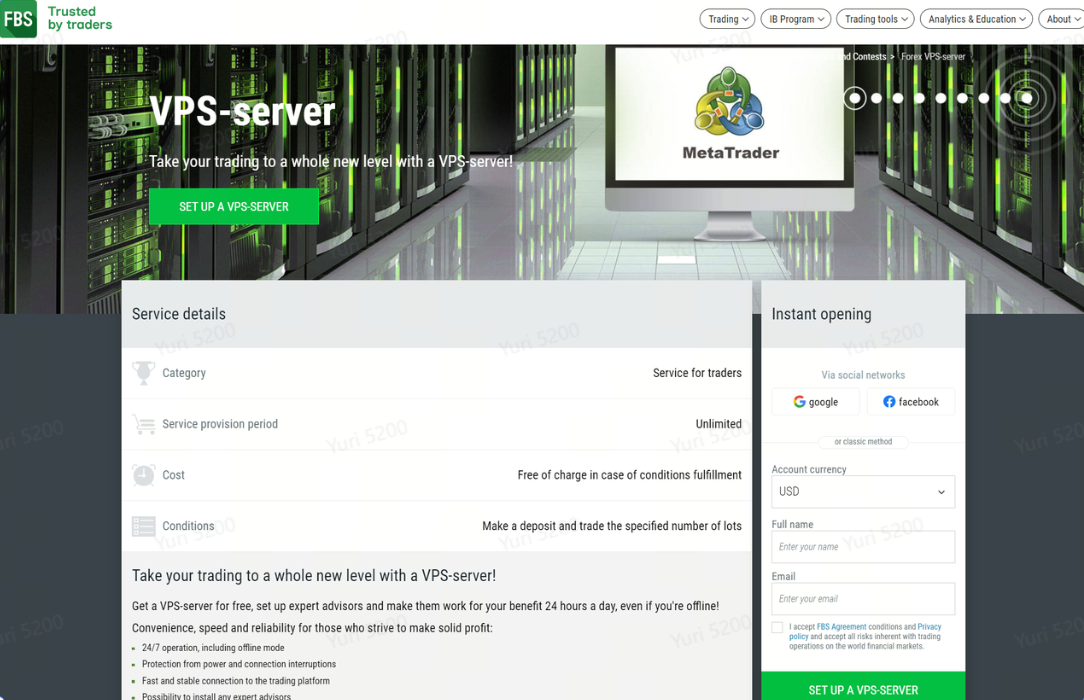Image resolution: width=1084 pixels, height=700 pixels.
Task: Click the trophy icon beside Category
Action: point(144,372)
